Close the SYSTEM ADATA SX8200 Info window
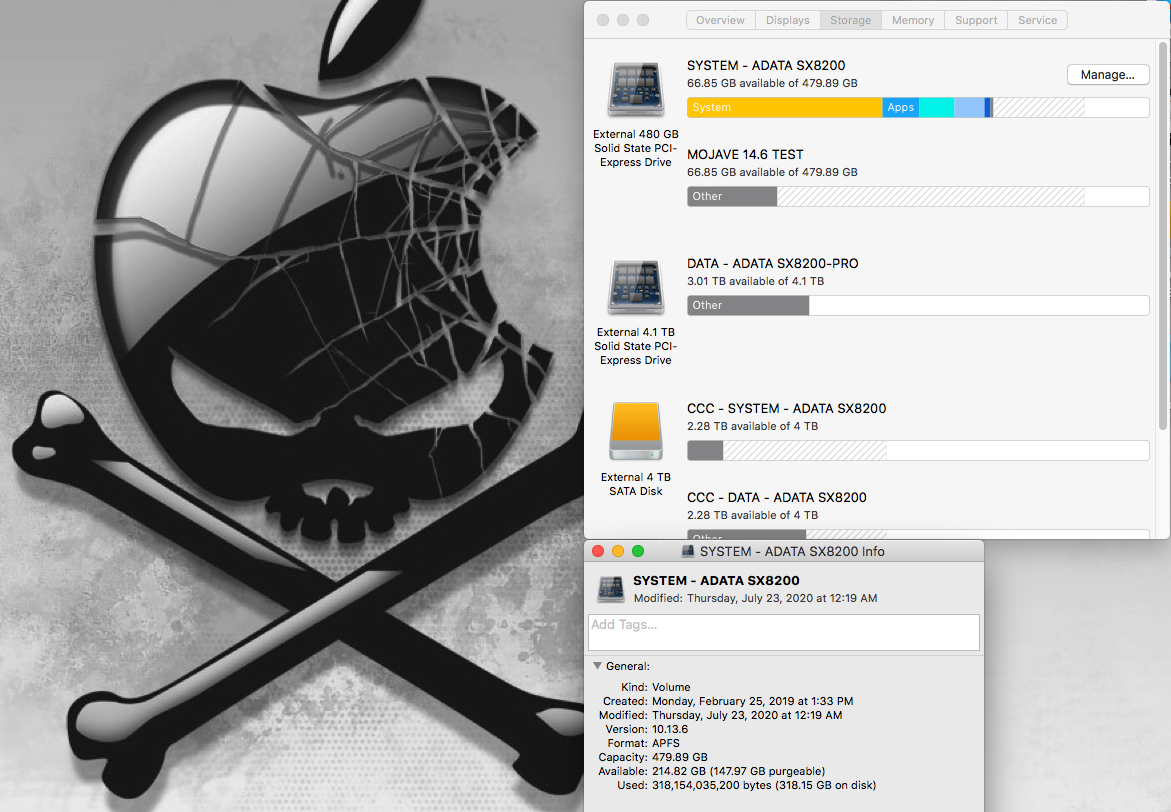This screenshot has height=812, width=1171. [x=597, y=551]
